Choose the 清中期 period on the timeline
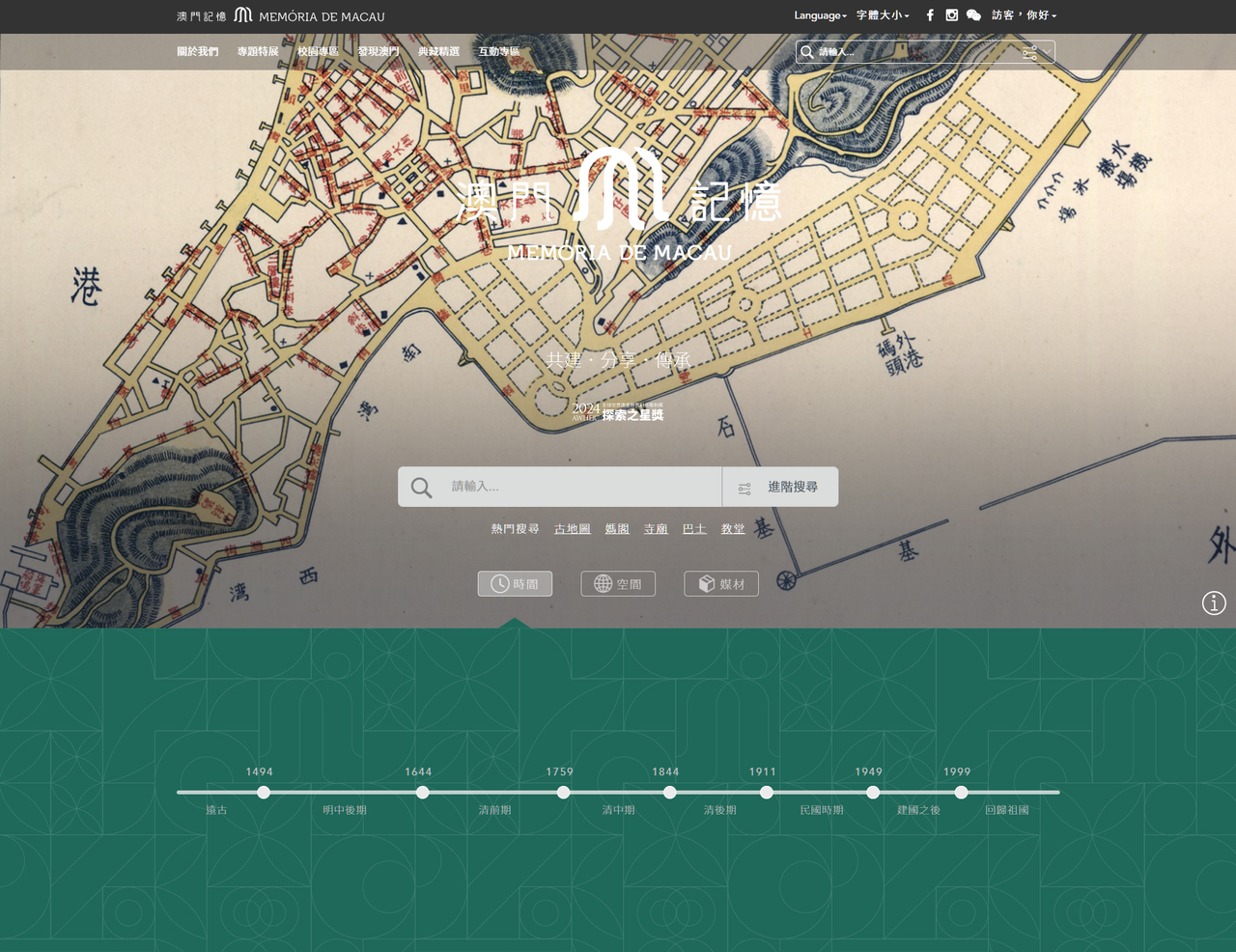The width and height of the screenshot is (1236, 952). pos(619,810)
